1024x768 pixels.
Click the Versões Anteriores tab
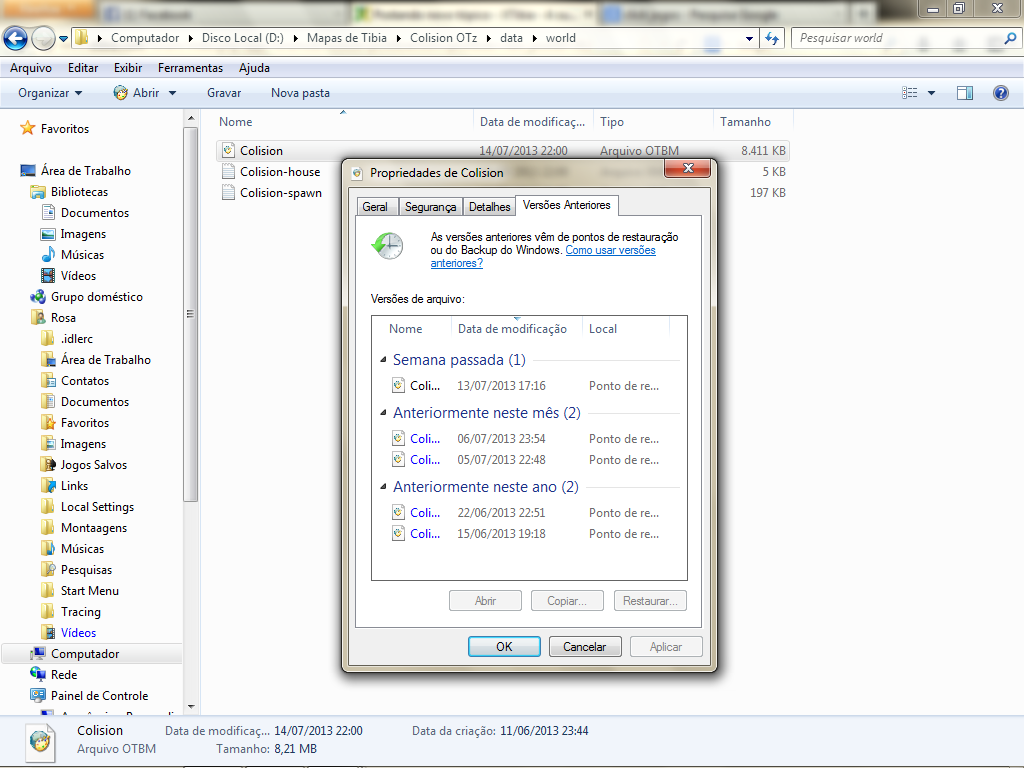tap(567, 205)
